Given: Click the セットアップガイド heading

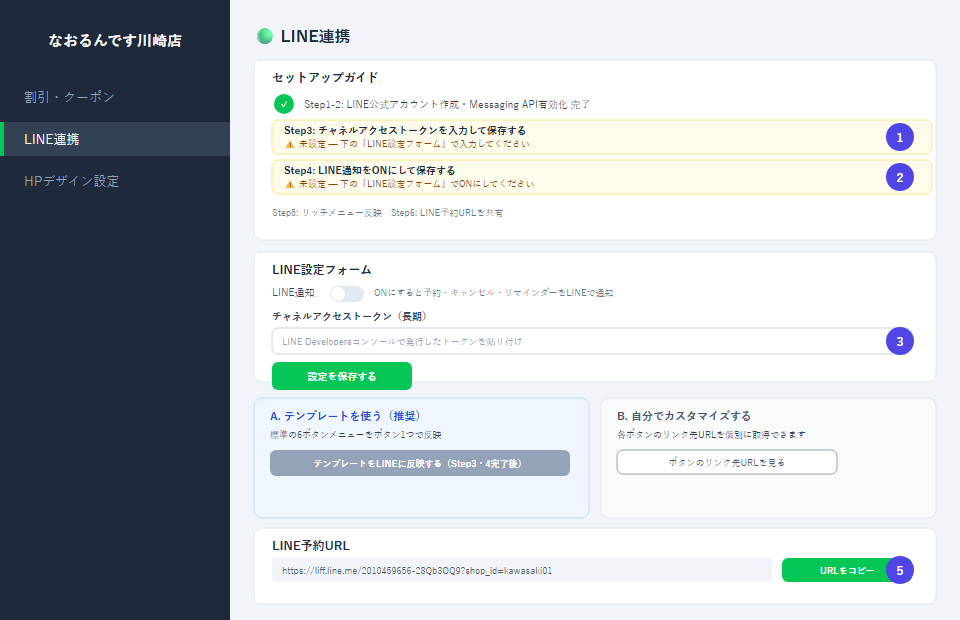Looking at the screenshot, I should click(325, 78).
